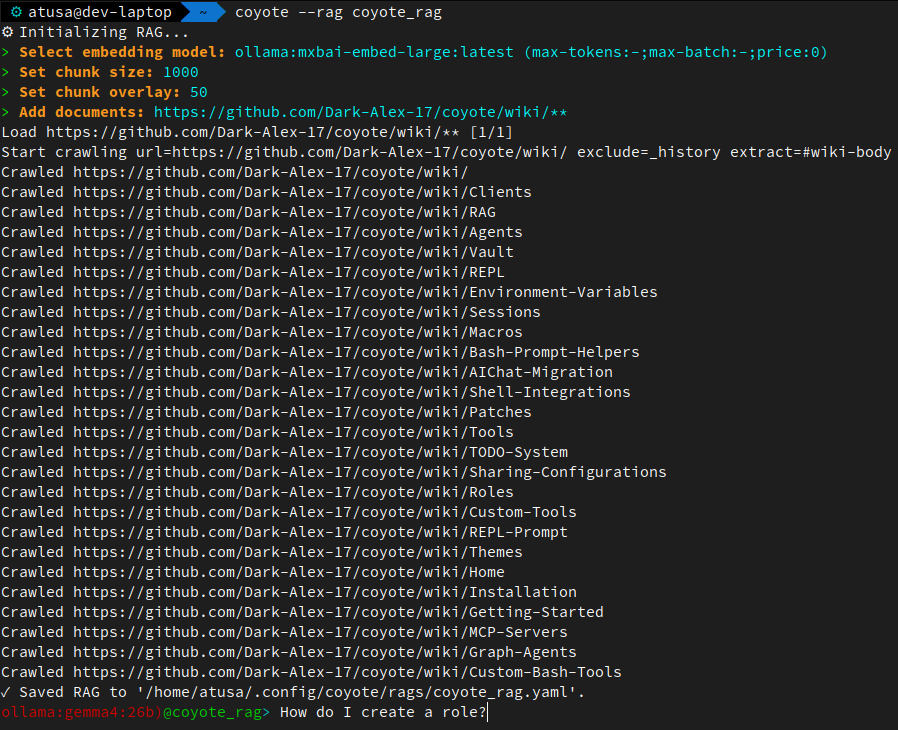
Task: Open the Add documents wiki URL
Action: coord(360,112)
